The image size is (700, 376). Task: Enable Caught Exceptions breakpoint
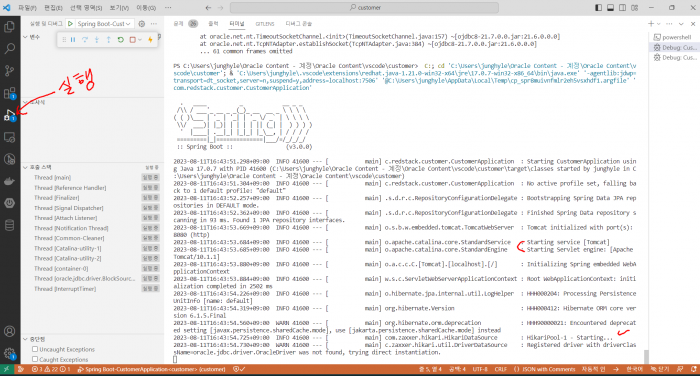35,359
